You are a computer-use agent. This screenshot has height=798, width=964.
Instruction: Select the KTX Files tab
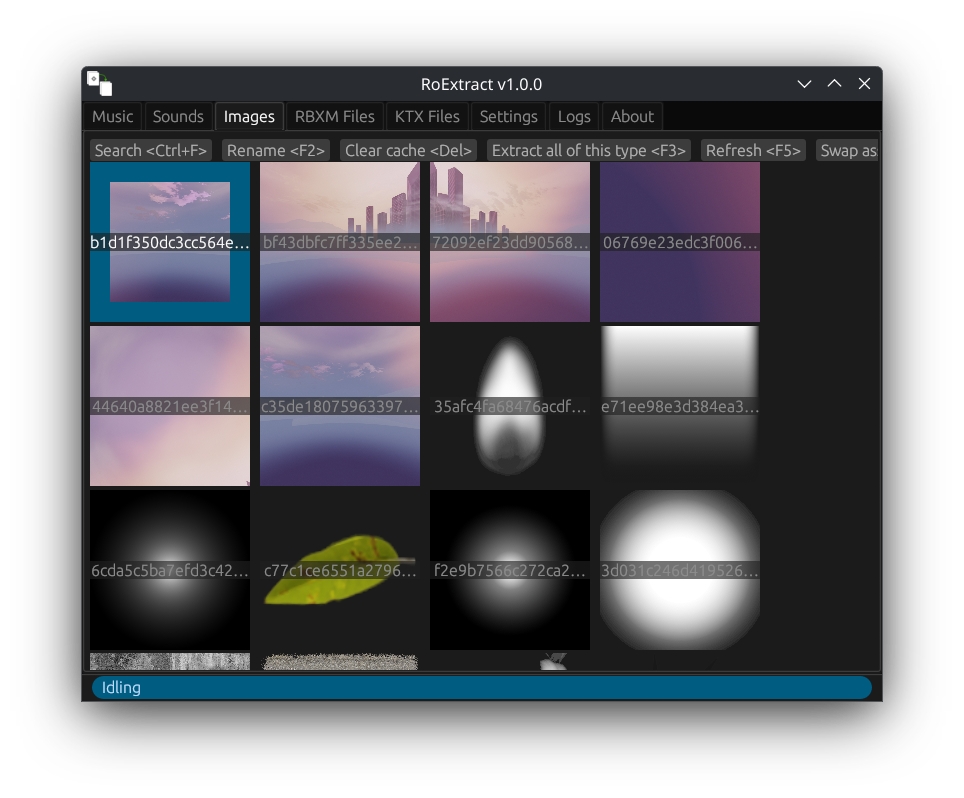427,116
